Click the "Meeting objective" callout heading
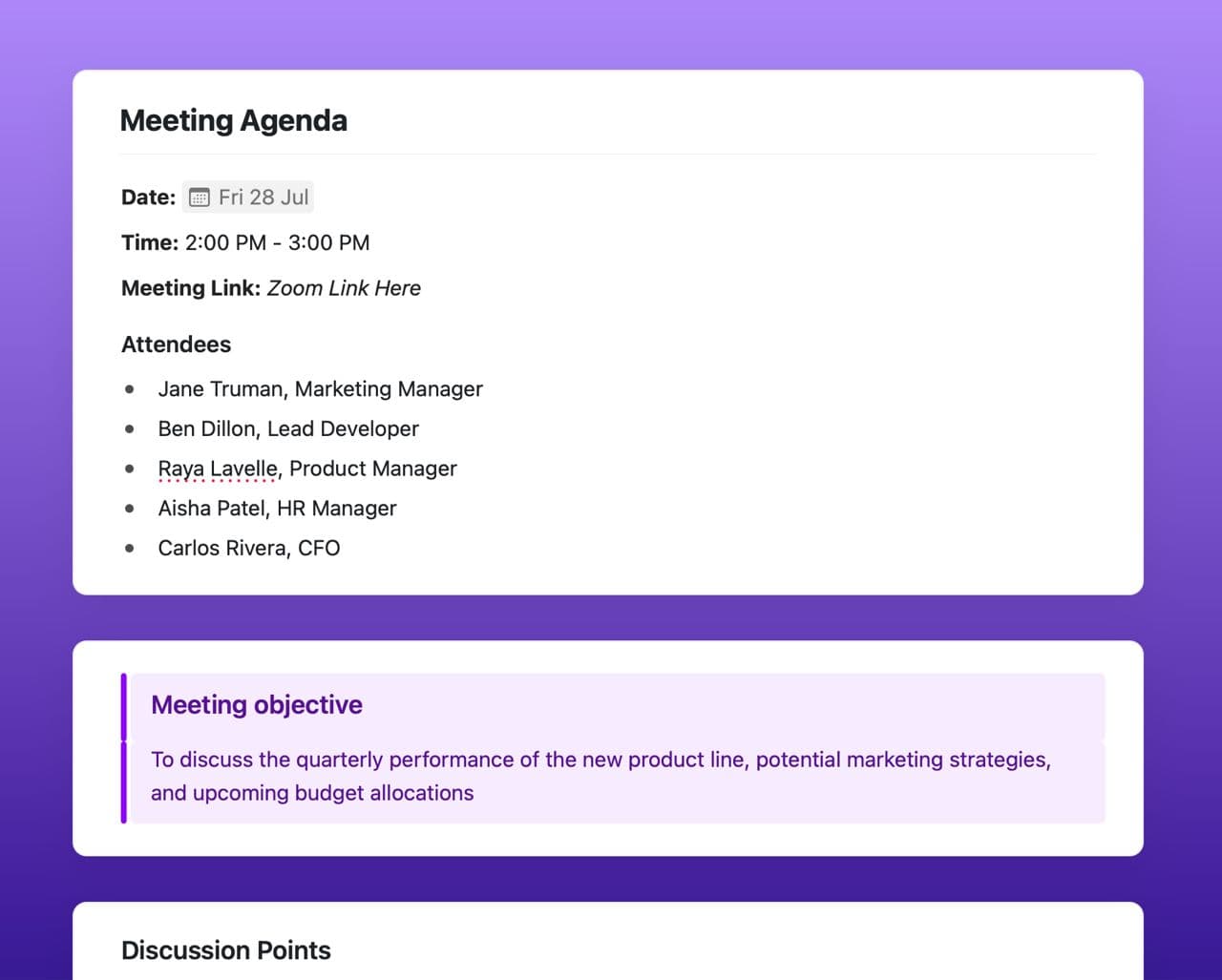Viewport: 1222px width, 980px height. tap(257, 705)
